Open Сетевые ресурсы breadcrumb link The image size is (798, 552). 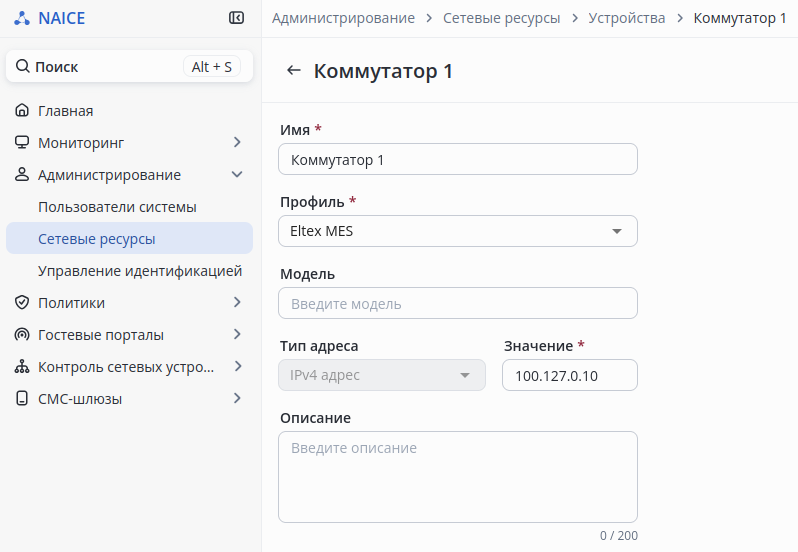pos(502,18)
